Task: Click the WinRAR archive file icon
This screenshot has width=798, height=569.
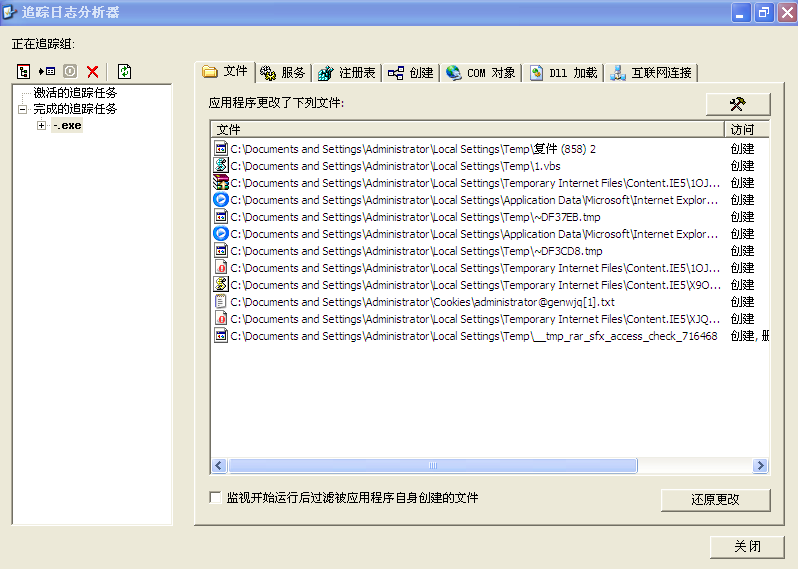Action: 220,183
